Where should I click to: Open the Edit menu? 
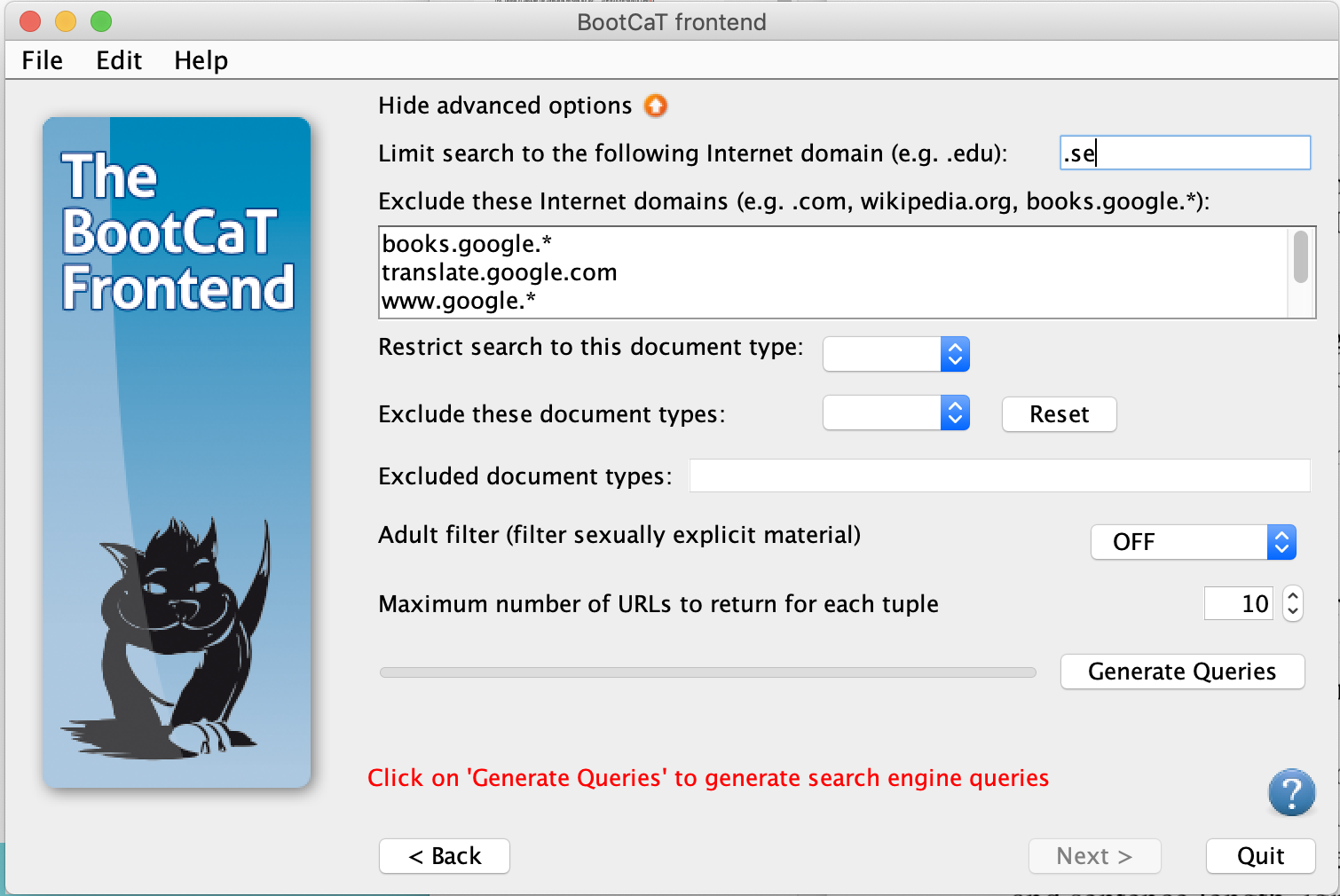click(119, 60)
